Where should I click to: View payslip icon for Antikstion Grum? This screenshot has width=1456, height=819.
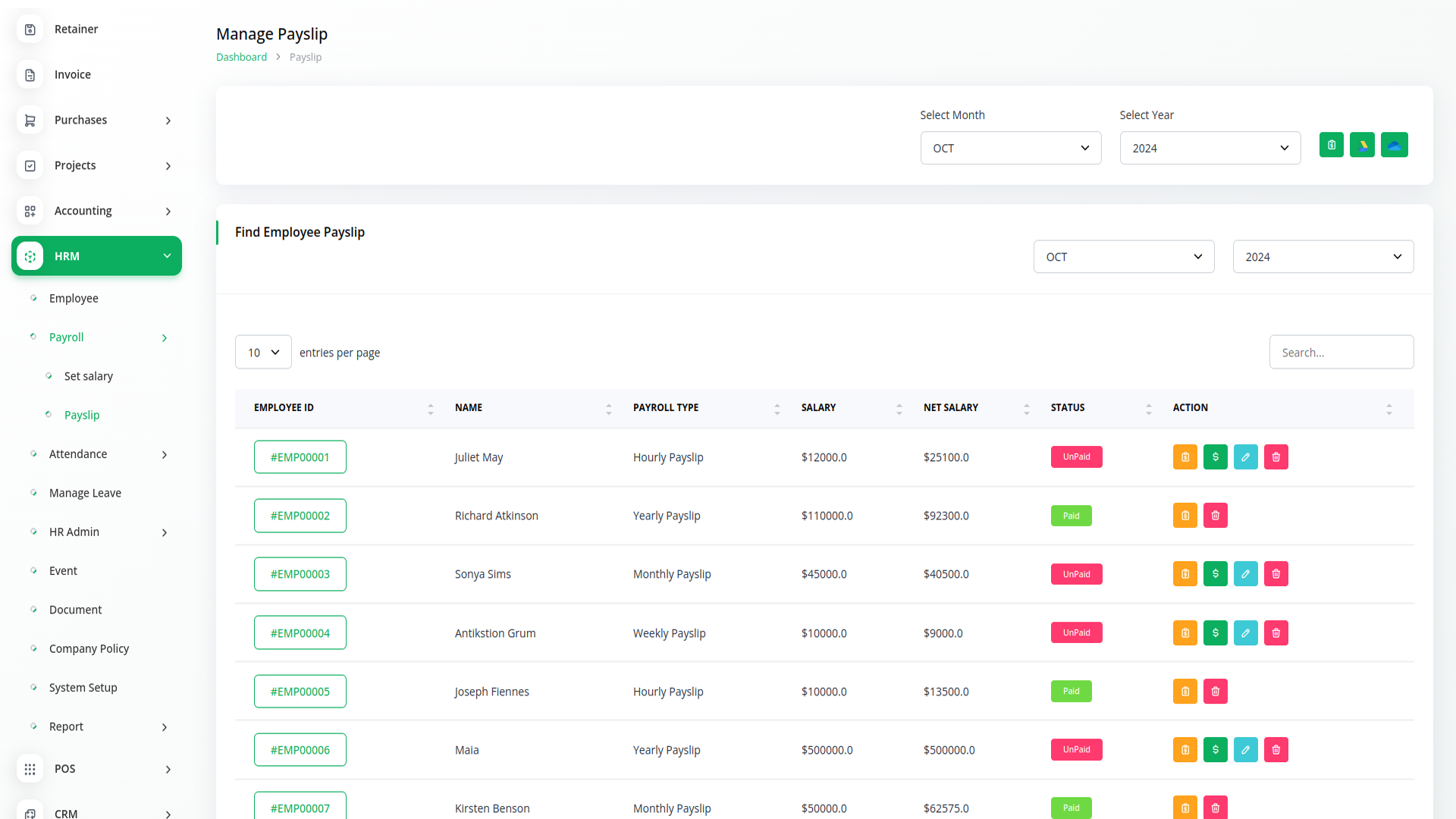(x=1185, y=633)
